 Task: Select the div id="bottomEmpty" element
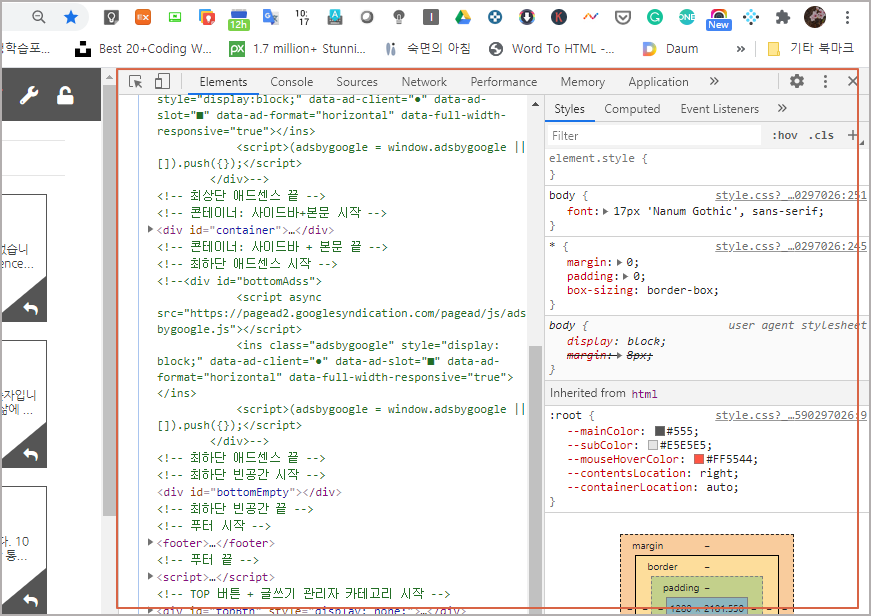coord(249,492)
